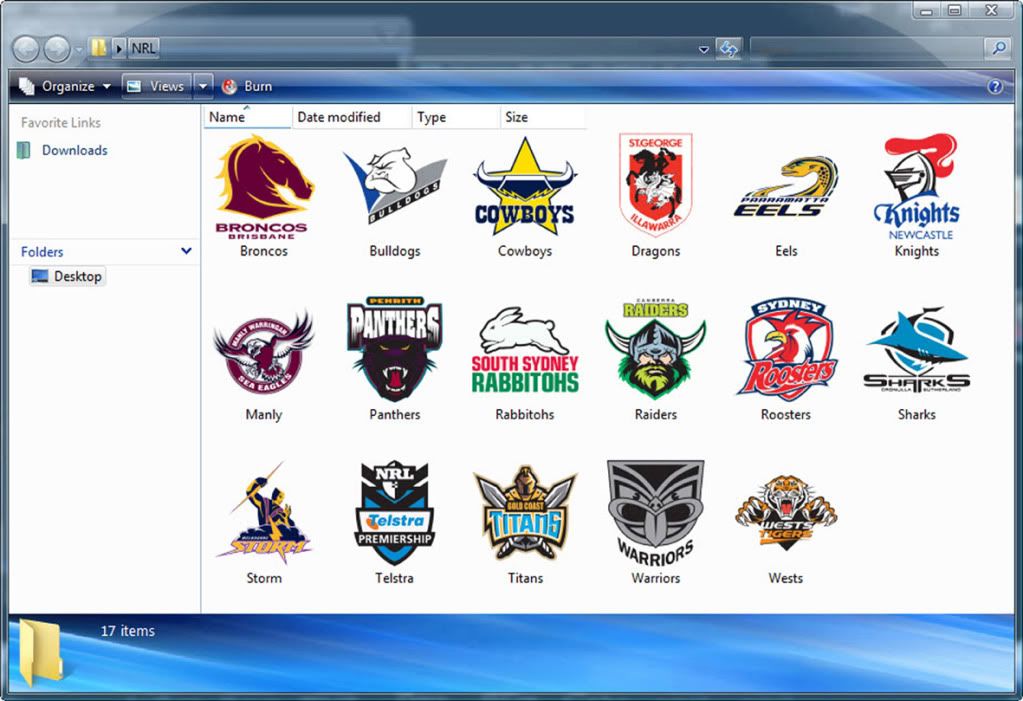Select the Warriors logo icon

656,514
